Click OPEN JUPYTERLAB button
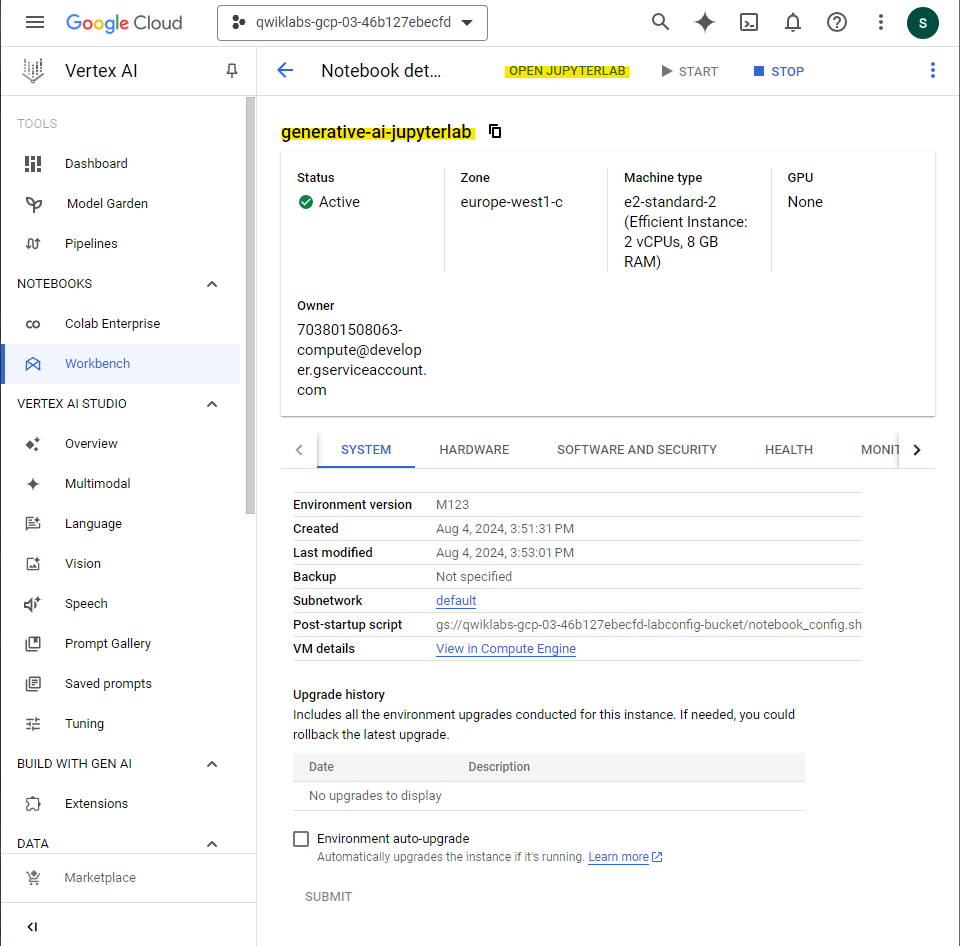This screenshot has width=960, height=946. pos(567,71)
